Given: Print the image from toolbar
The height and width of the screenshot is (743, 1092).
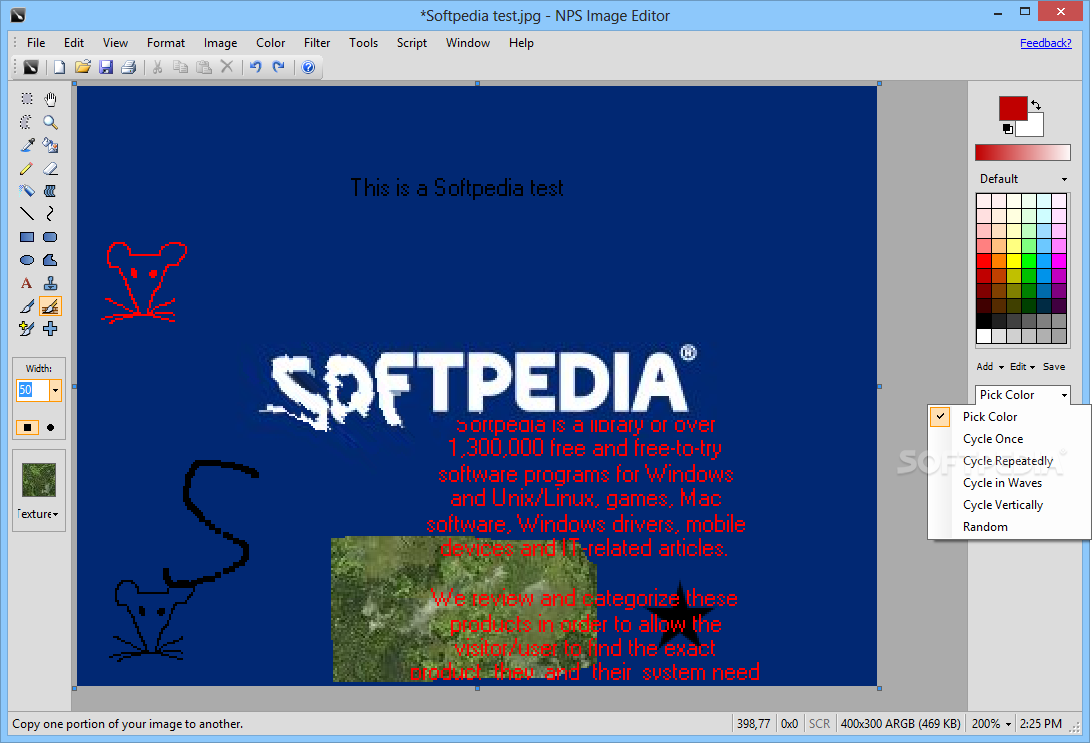Looking at the screenshot, I should pyautogui.click(x=129, y=67).
